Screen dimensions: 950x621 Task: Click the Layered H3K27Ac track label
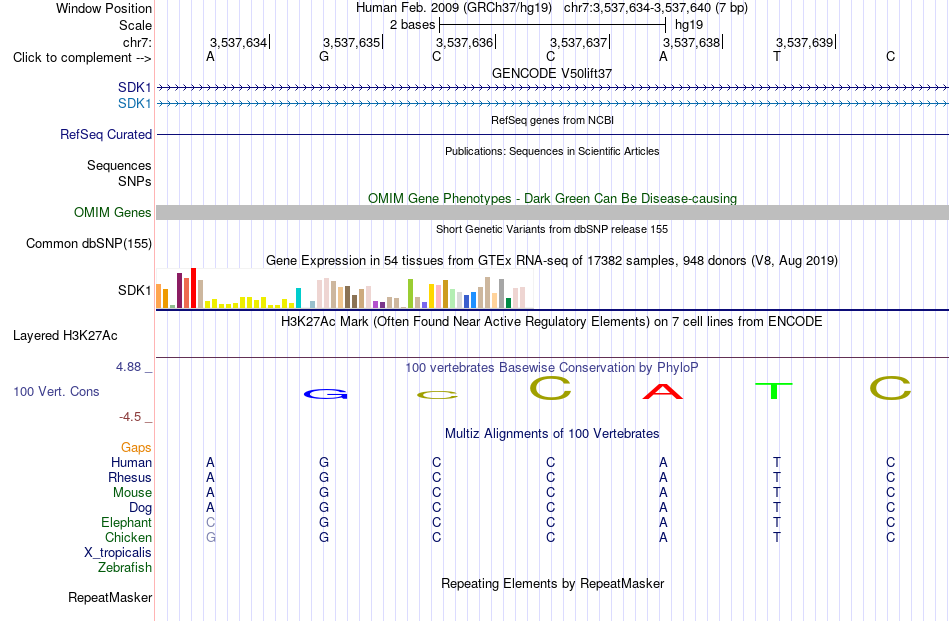click(65, 336)
